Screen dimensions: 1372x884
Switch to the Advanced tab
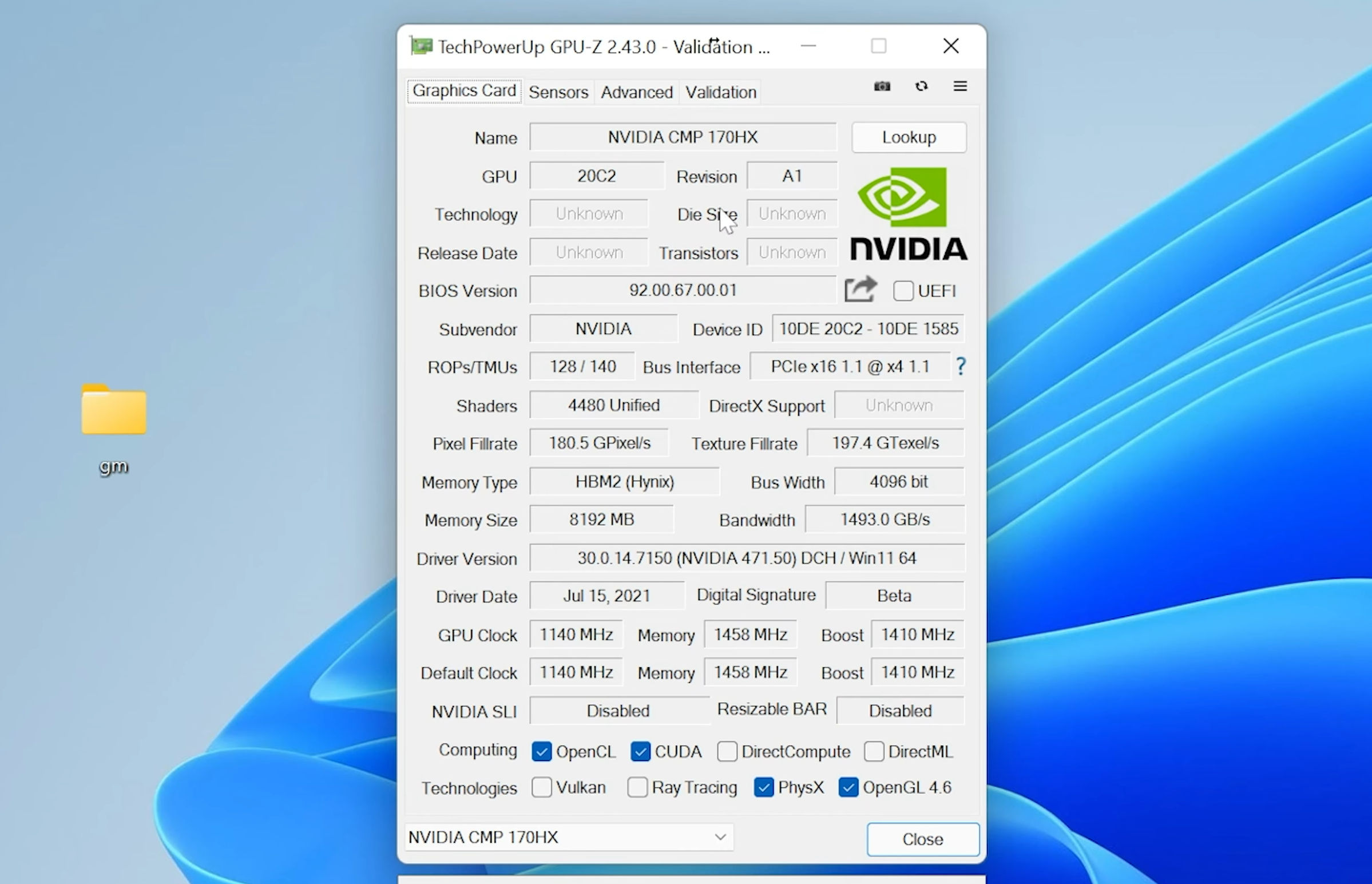pyautogui.click(x=636, y=92)
